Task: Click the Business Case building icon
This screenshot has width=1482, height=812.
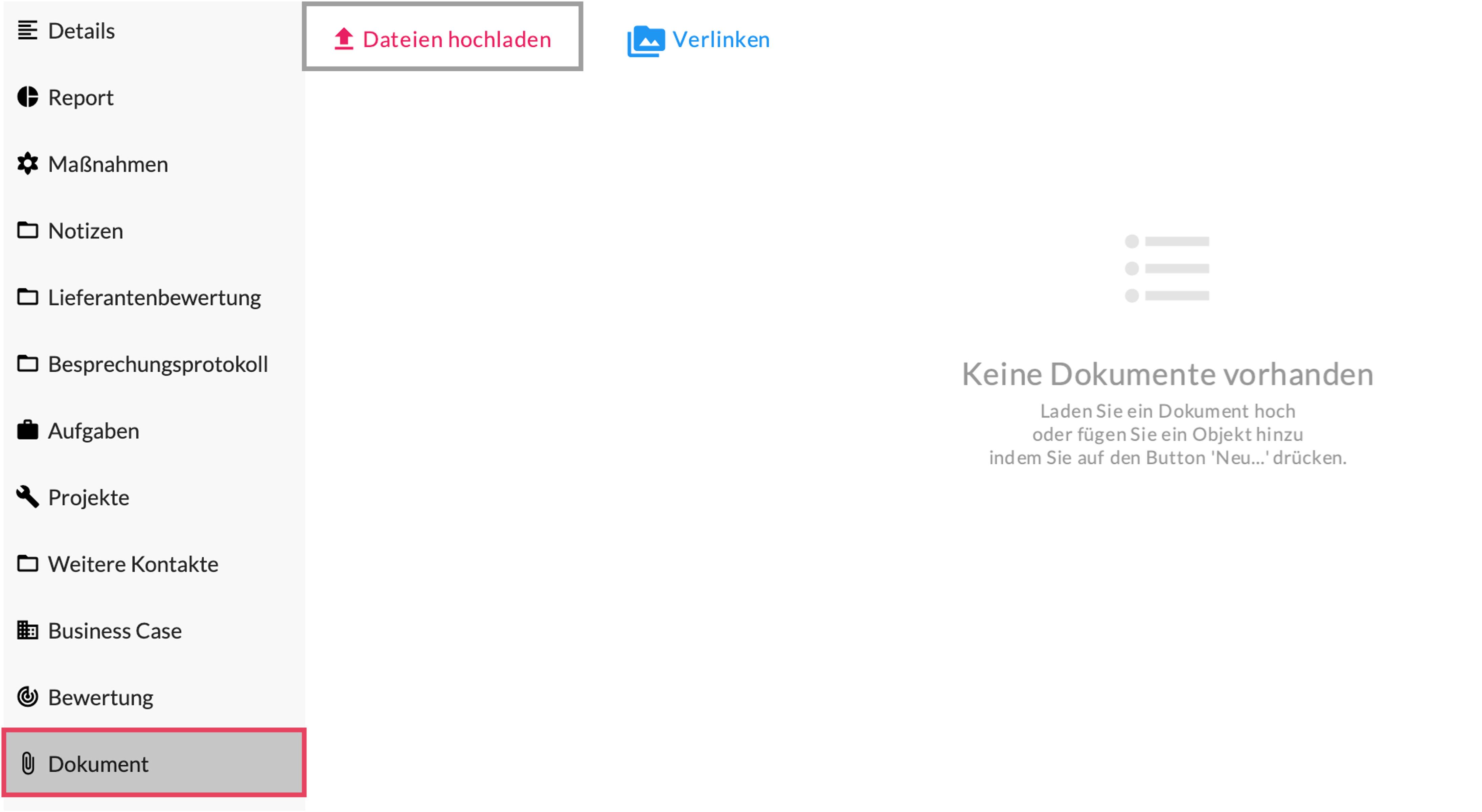Action: 28,630
